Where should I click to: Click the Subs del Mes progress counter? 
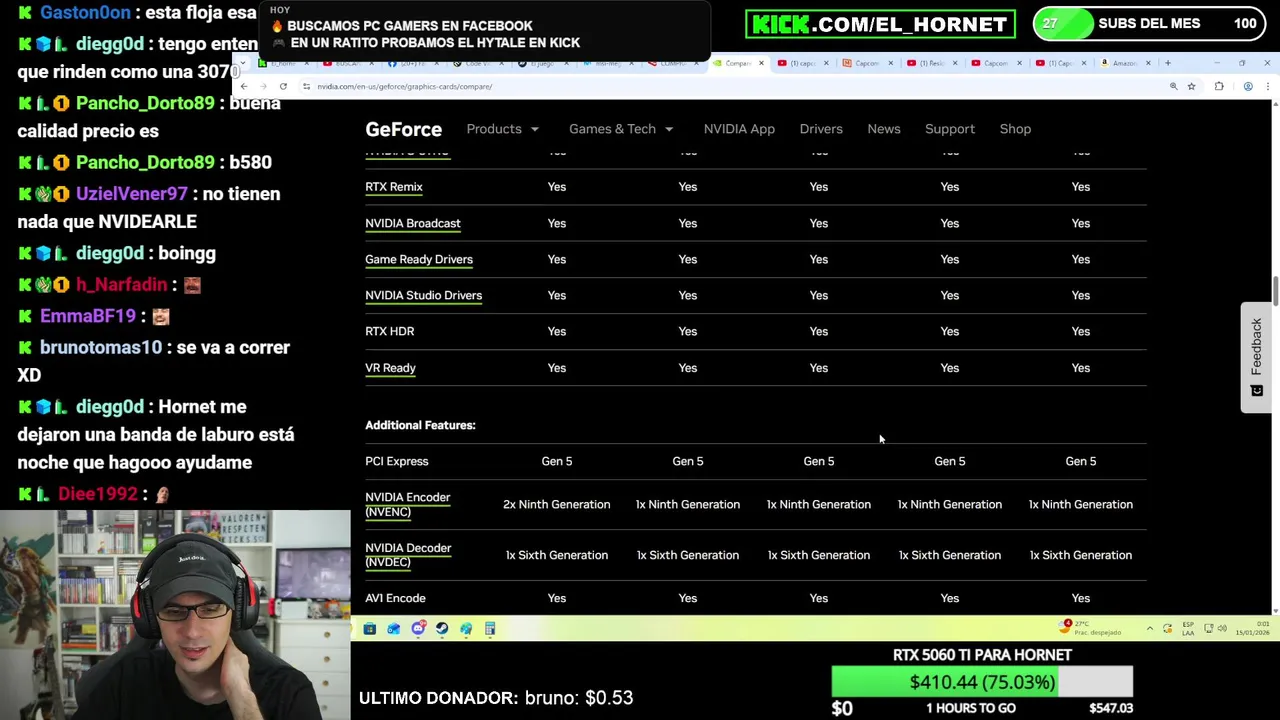pyautogui.click(x=1147, y=24)
